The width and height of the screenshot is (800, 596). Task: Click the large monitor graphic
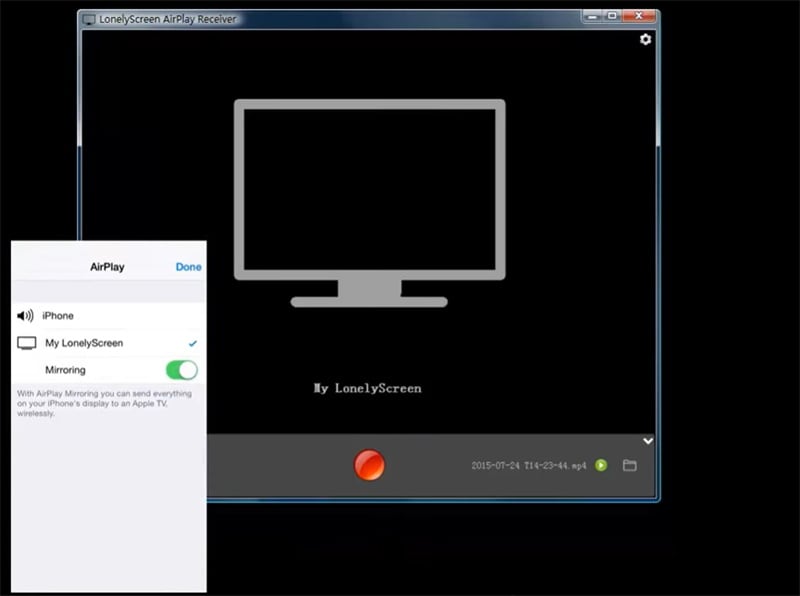tap(369, 203)
